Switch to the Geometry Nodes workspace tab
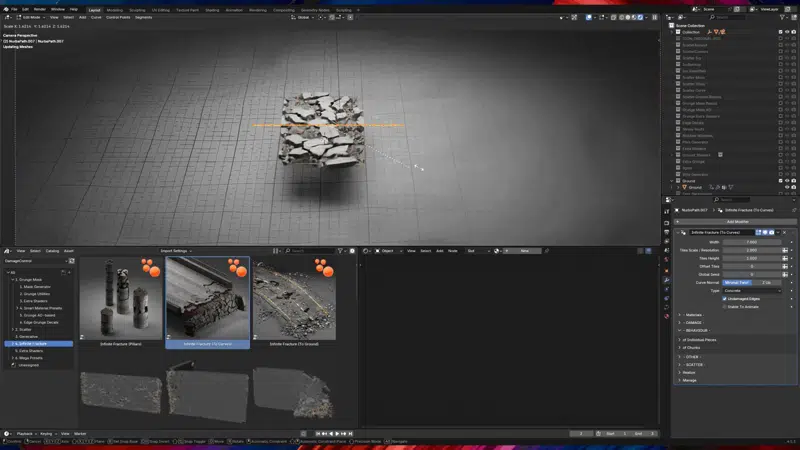The image size is (800, 450). pos(315,10)
